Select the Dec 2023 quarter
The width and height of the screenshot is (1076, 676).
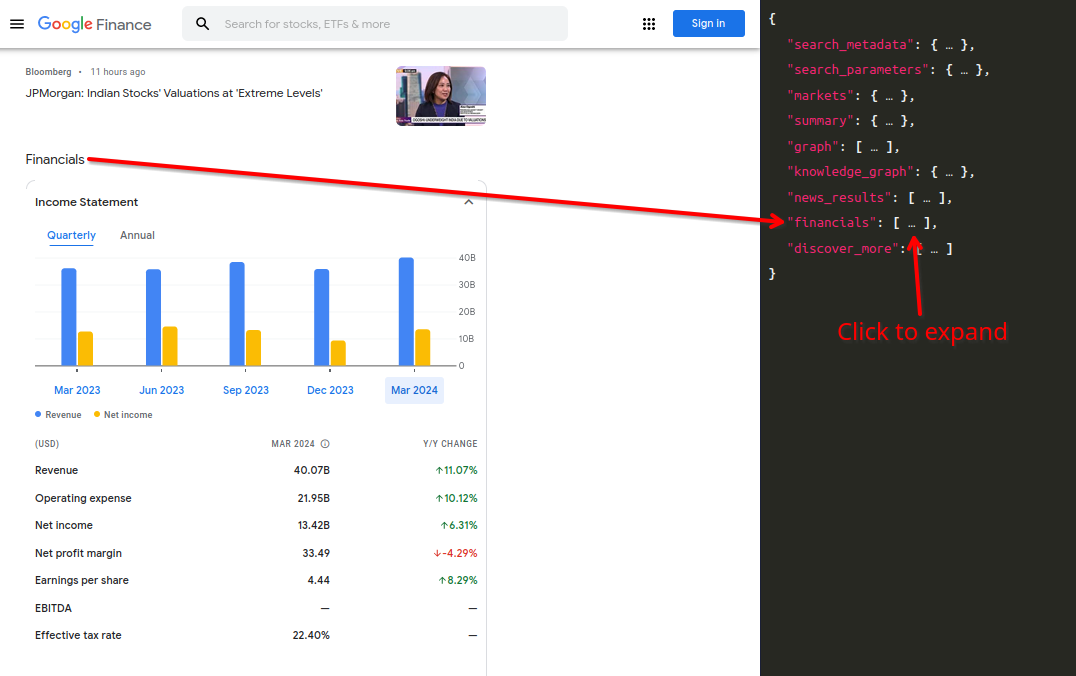tap(330, 390)
